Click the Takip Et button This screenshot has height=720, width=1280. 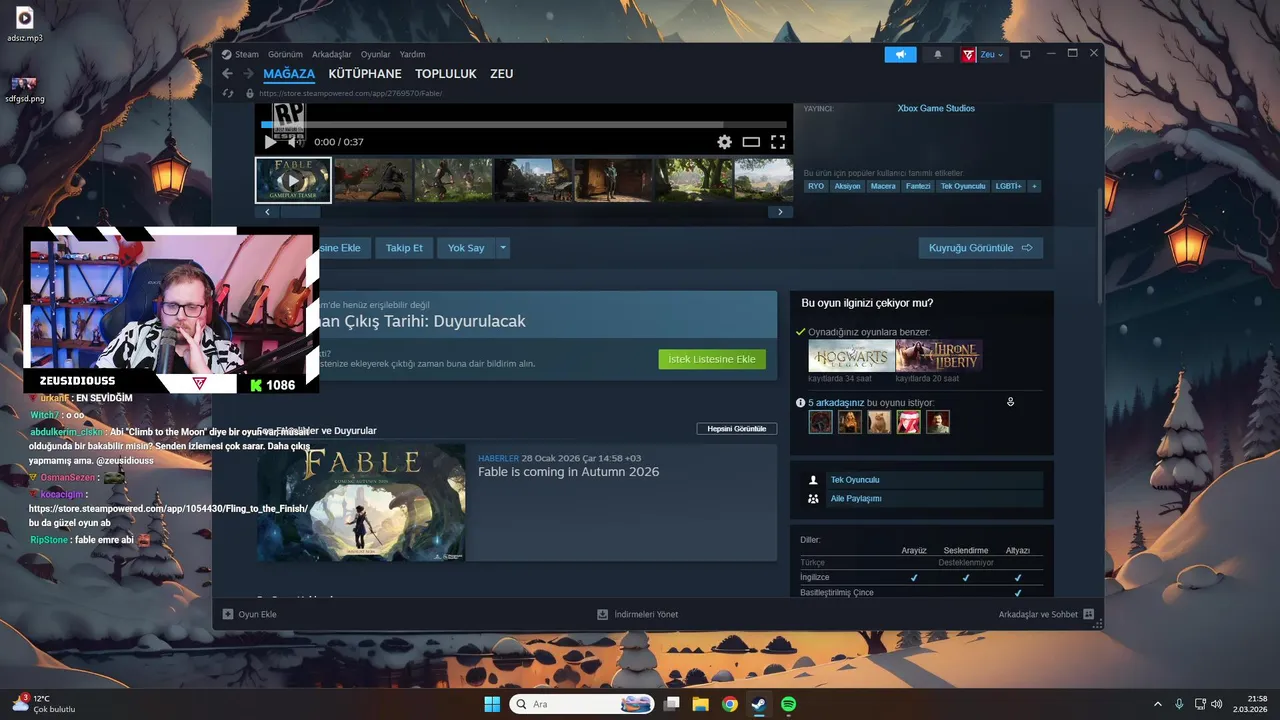pyautogui.click(x=404, y=248)
